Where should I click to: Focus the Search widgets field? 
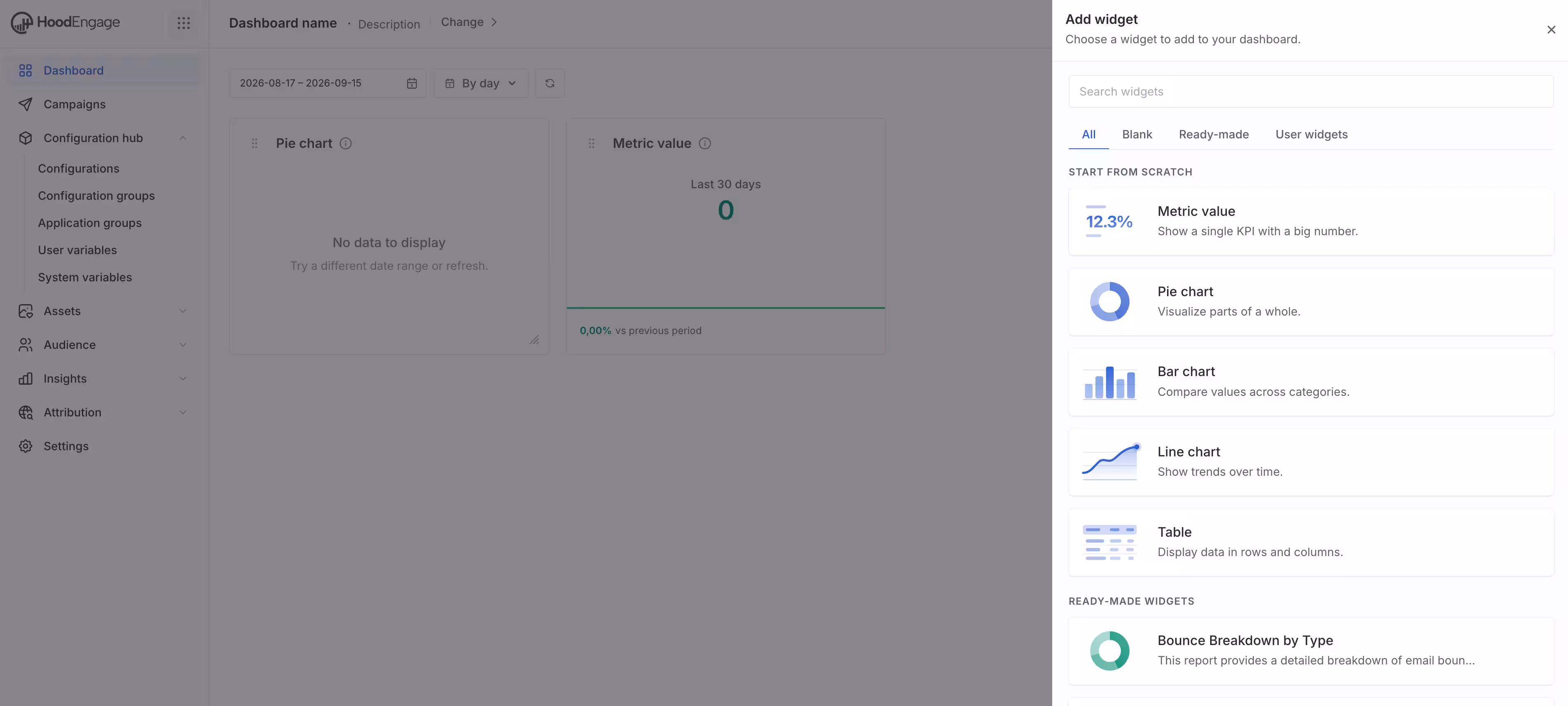[x=1311, y=92]
